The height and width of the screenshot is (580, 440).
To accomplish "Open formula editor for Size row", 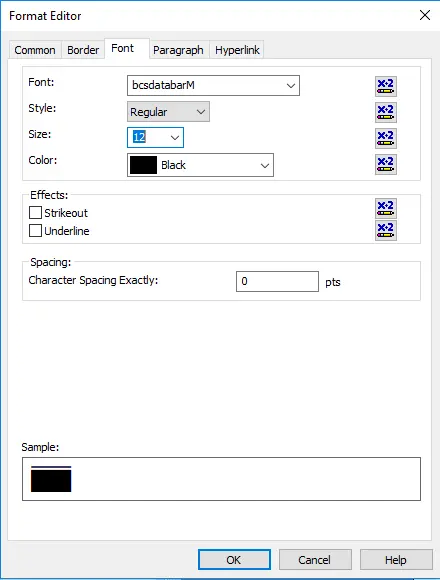I will point(386,138).
